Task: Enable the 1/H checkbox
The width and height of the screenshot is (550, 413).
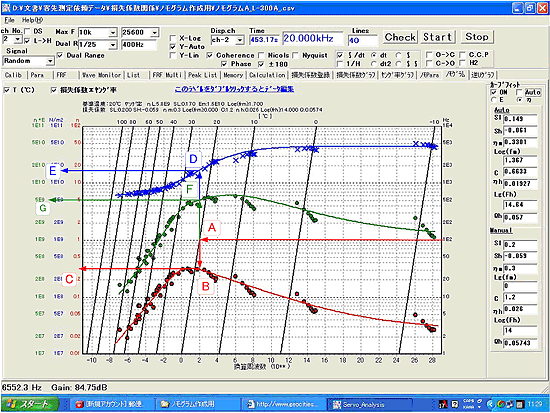Action: tap(340, 64)
